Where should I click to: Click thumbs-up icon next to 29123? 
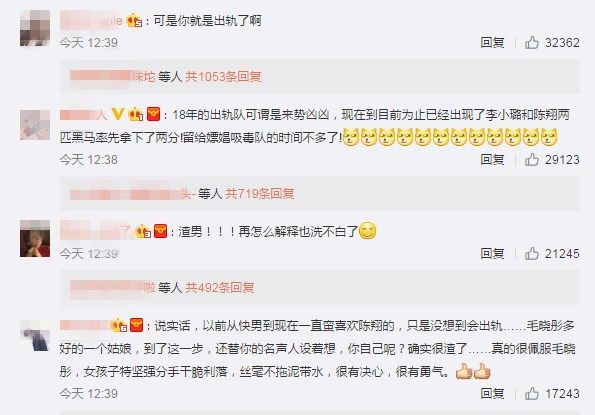532,160
